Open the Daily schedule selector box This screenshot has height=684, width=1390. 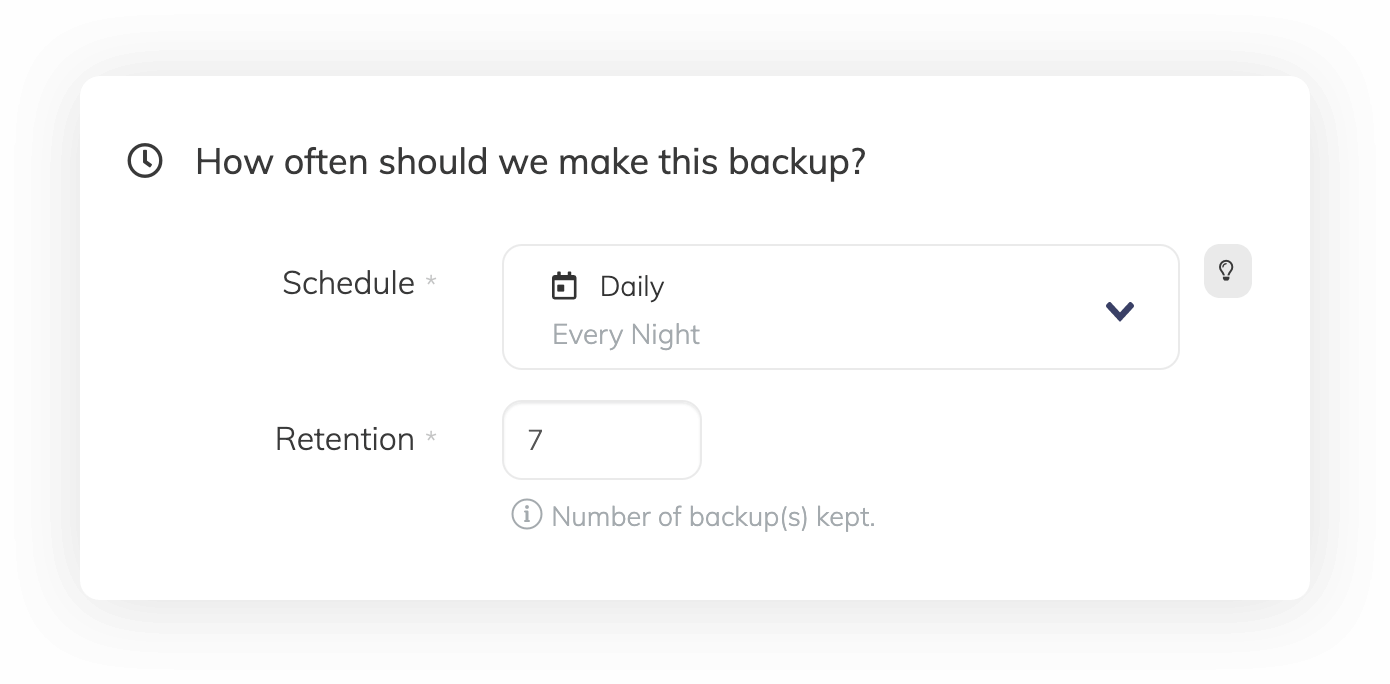[x=840, y=307]
